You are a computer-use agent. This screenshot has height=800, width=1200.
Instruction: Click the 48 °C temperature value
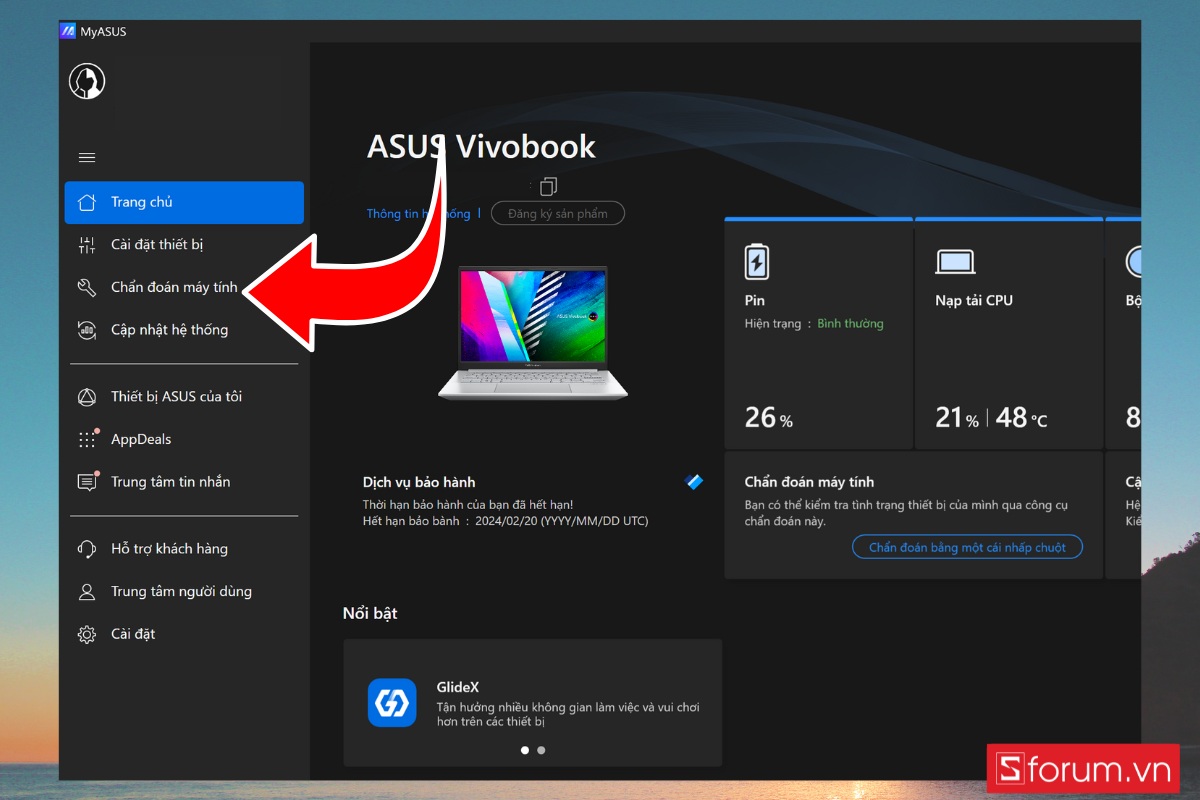(x=1021, y=417)
